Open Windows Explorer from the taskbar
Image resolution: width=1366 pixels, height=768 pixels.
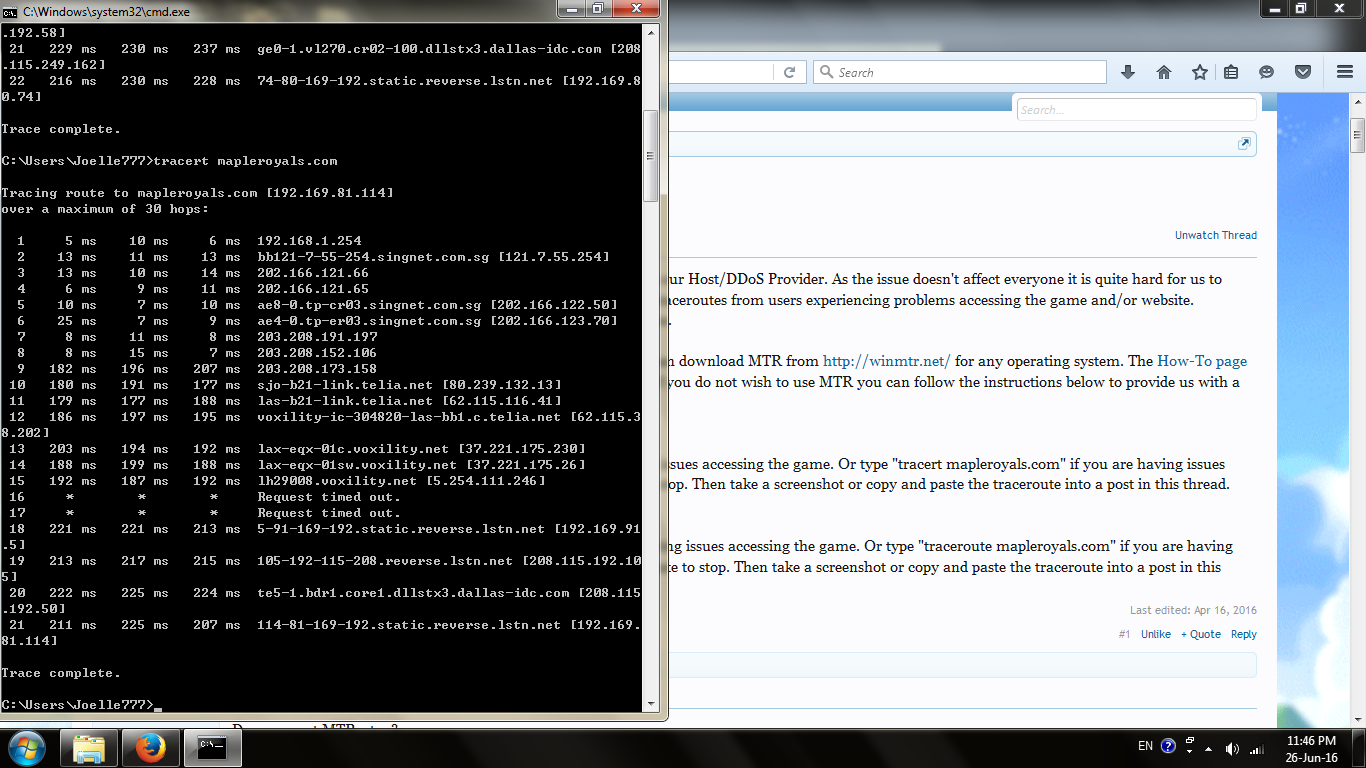coord(89,748)
